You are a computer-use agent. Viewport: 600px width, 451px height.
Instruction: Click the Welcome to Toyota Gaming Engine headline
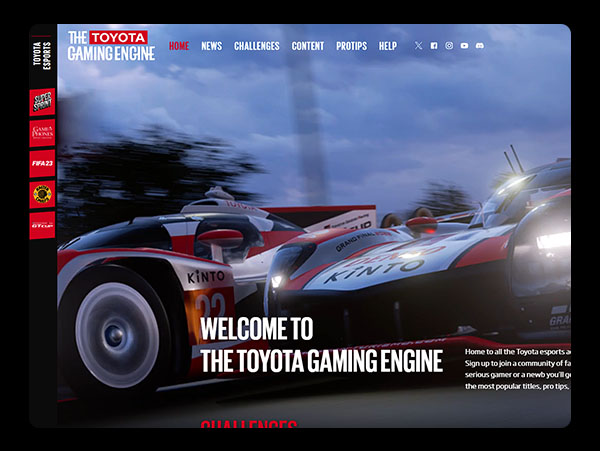tap(321, 345)
